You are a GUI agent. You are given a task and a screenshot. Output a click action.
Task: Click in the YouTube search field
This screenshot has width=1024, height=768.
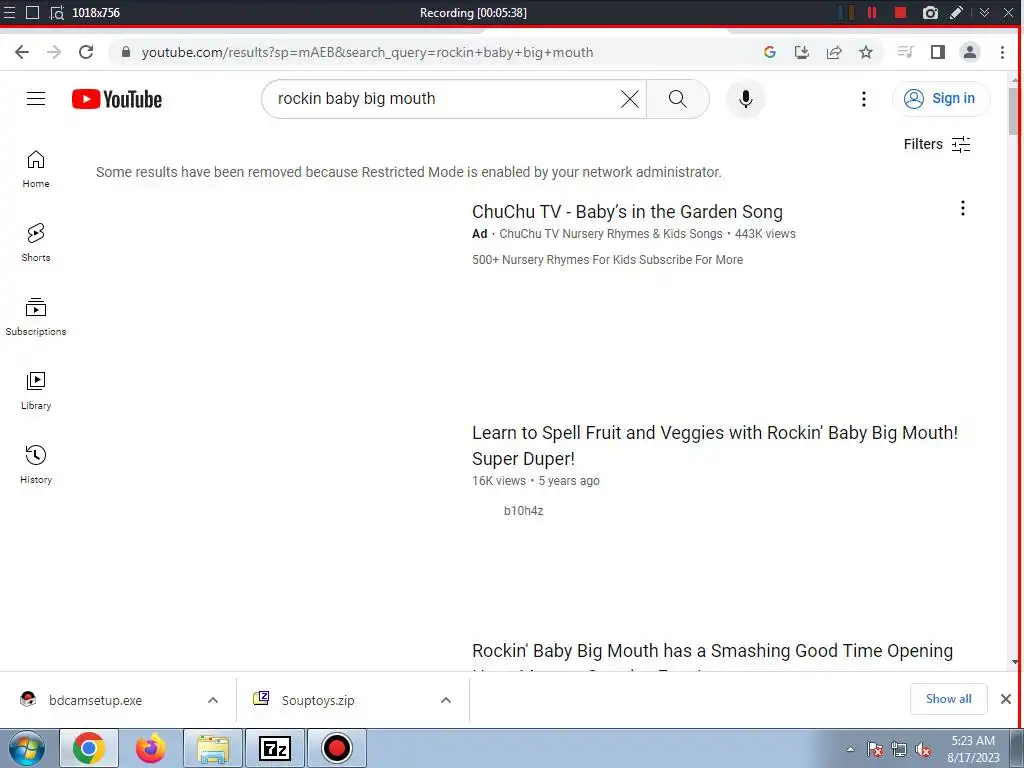444,99
